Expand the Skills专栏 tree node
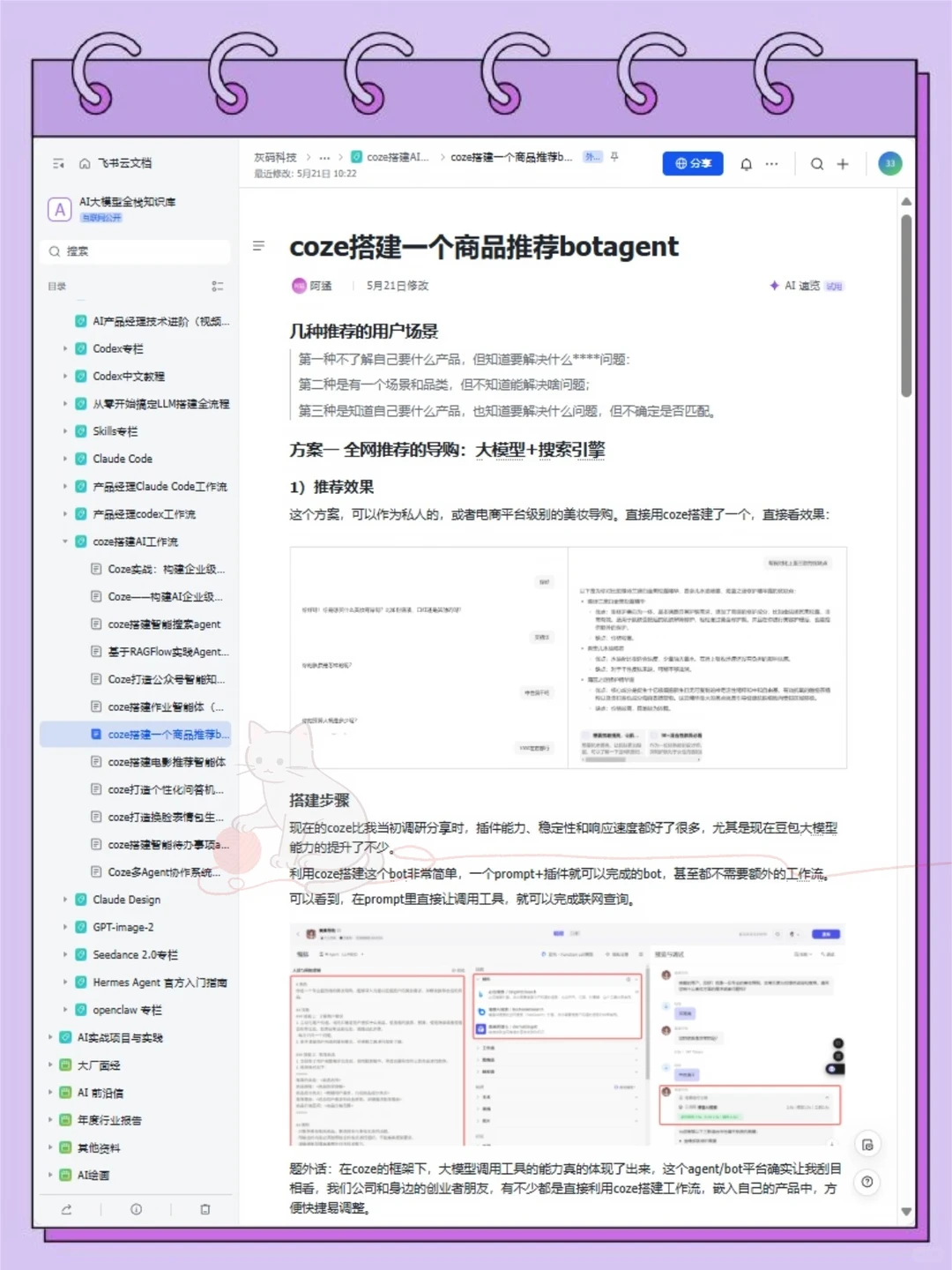 coord(65,431)
